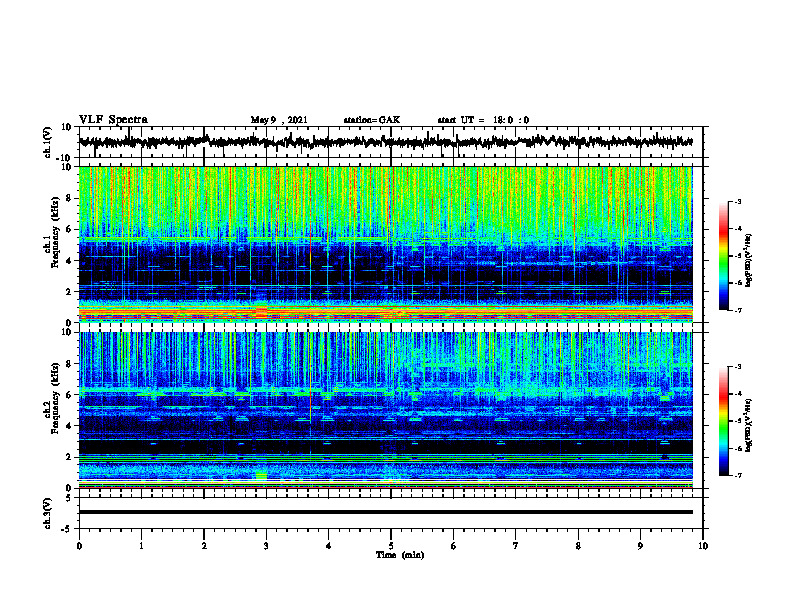Click the "8" time axis tick label
The image size is (792, 612).
(578, 546)
